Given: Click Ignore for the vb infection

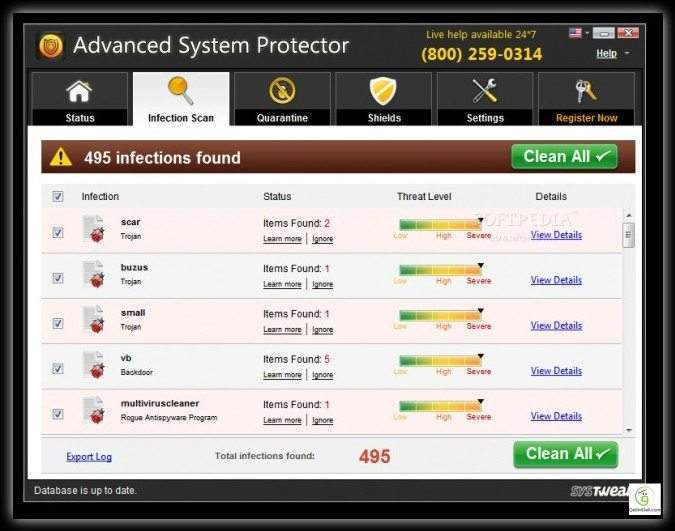Looking at the screenshot, I should [x=322, y=375].
